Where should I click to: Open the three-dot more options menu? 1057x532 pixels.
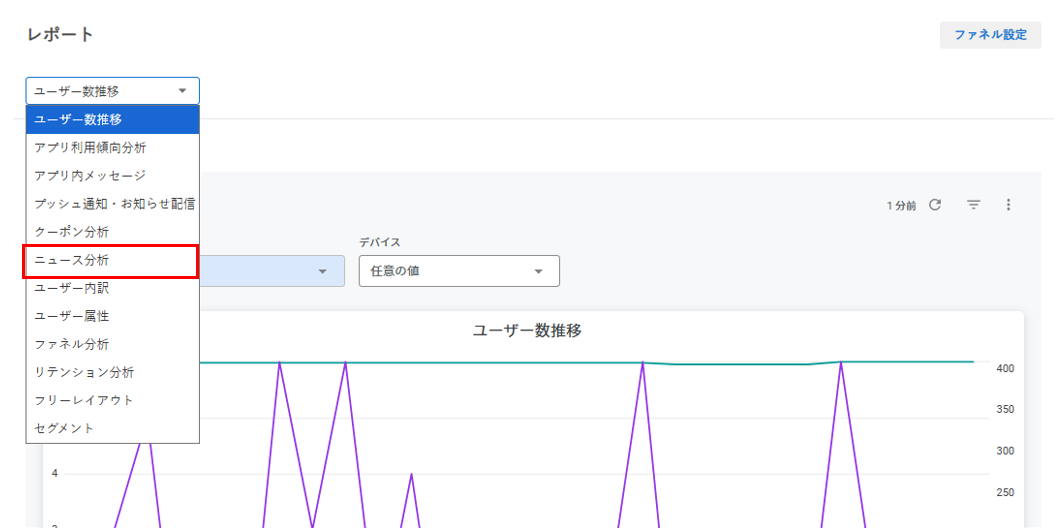pos(1008,205)
